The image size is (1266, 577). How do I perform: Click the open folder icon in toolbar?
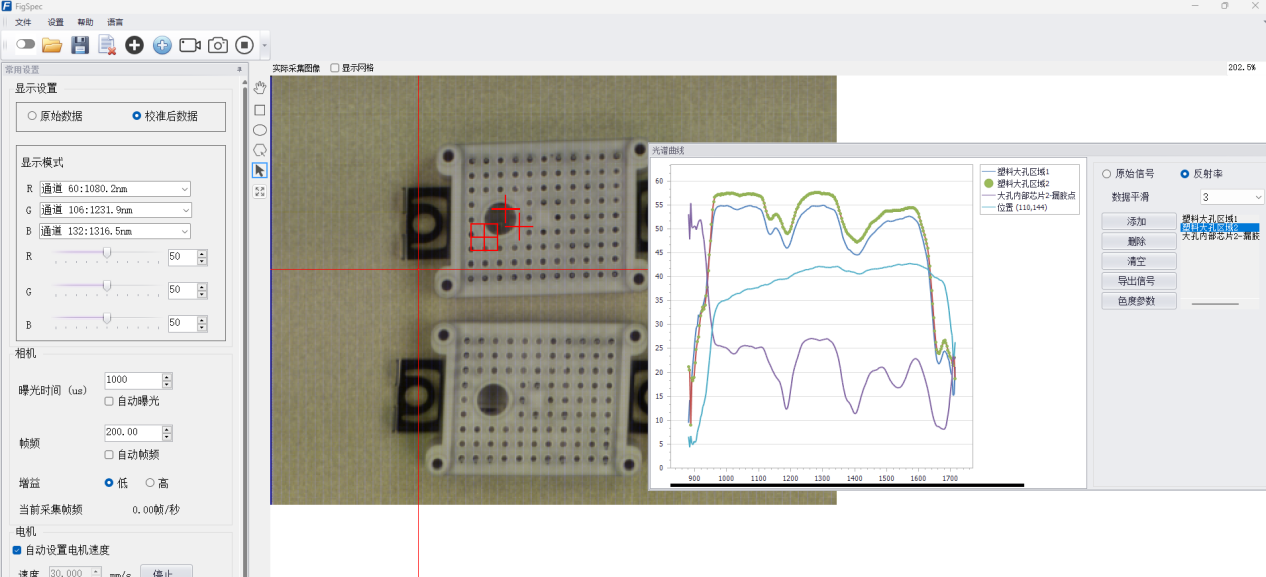tap(52, 45)
